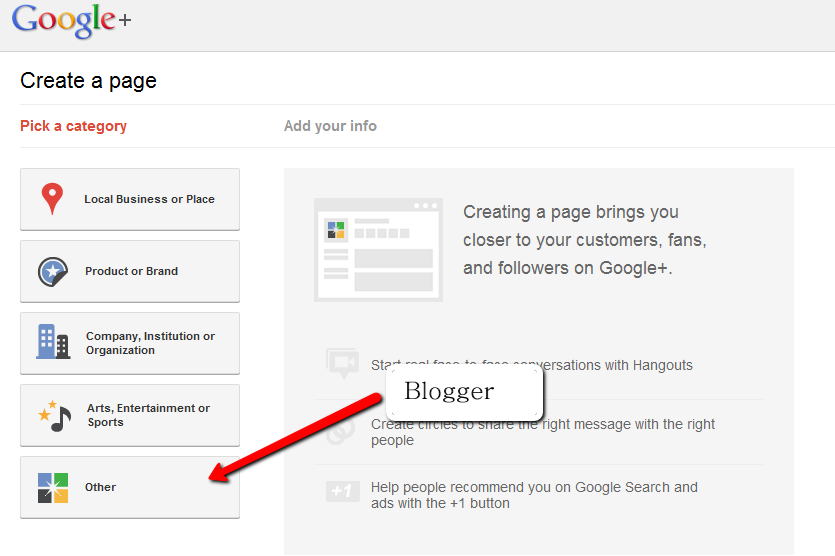Click the +1 button icon
Image resolution: width=835 pixels, height=556 pixels.
[342, 491]
